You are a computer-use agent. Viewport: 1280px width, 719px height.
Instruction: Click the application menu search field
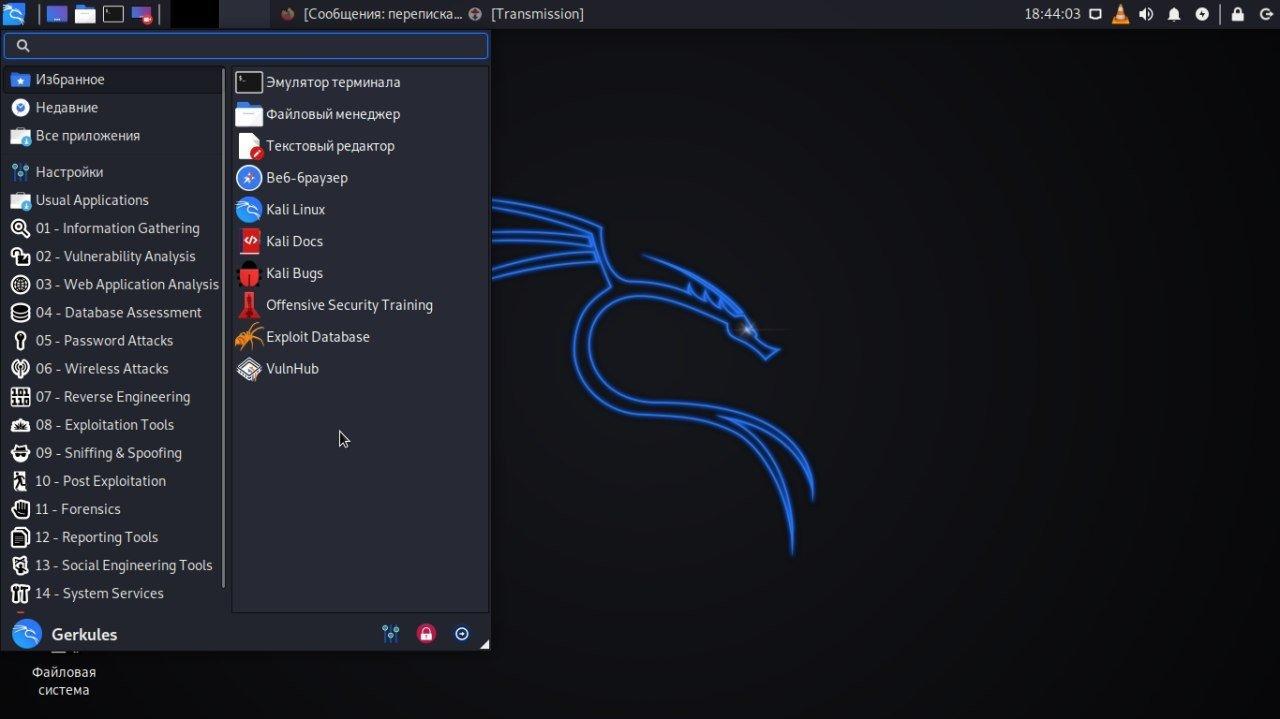coord(246,45)
